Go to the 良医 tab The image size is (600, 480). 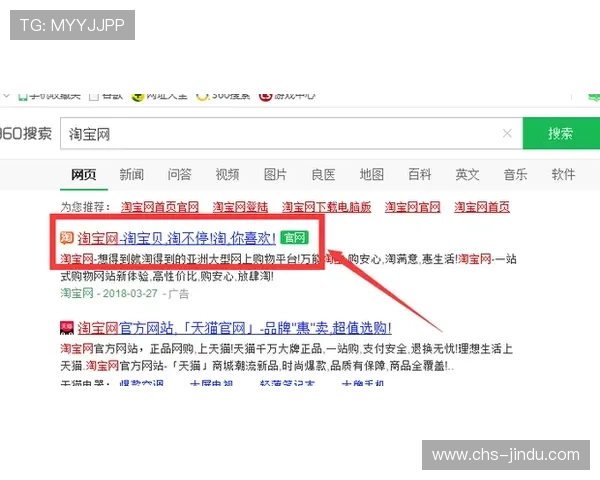(323, 175)
